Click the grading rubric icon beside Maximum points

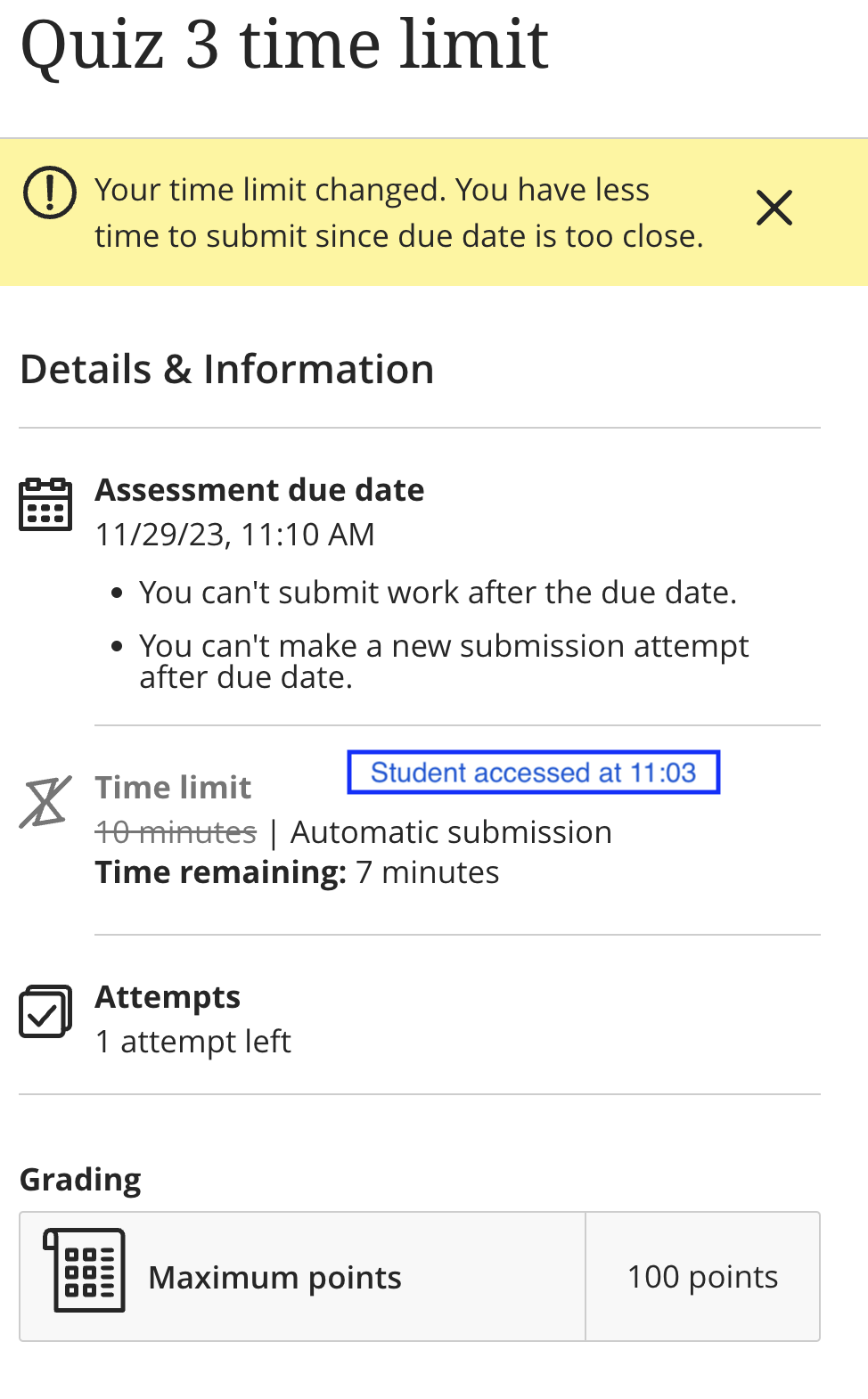[x=85, y=1271]
